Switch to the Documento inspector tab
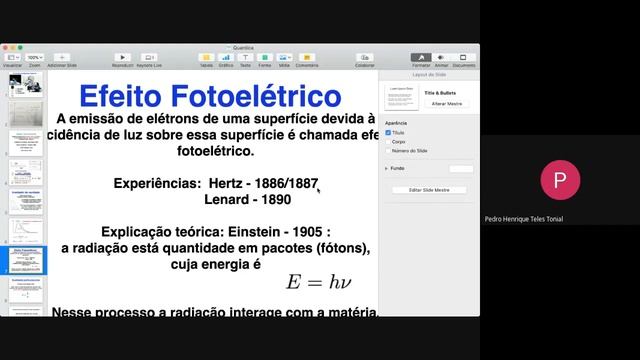The height and width of the screenshot is (360, 640). tap(463, 58)
